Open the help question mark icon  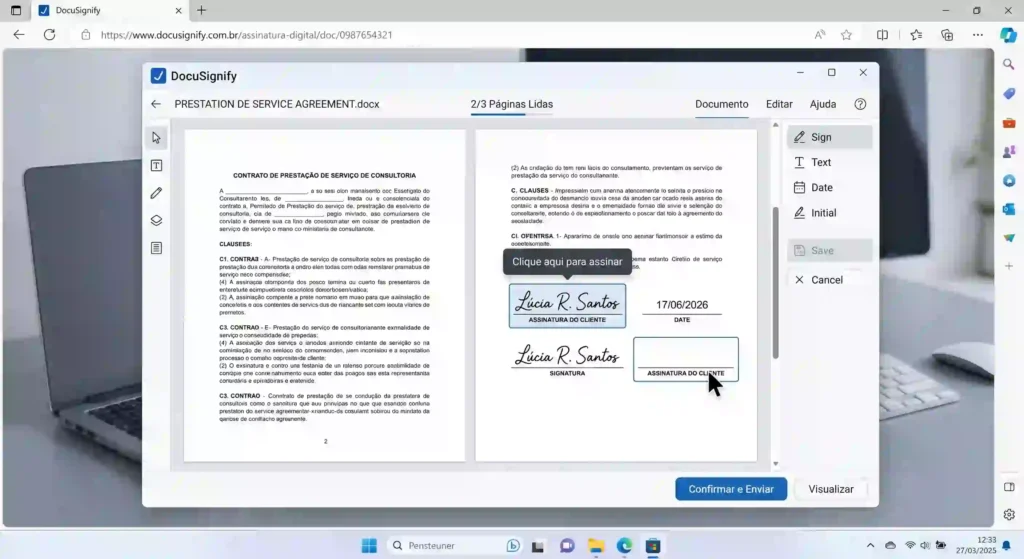[x=860, y=104]
